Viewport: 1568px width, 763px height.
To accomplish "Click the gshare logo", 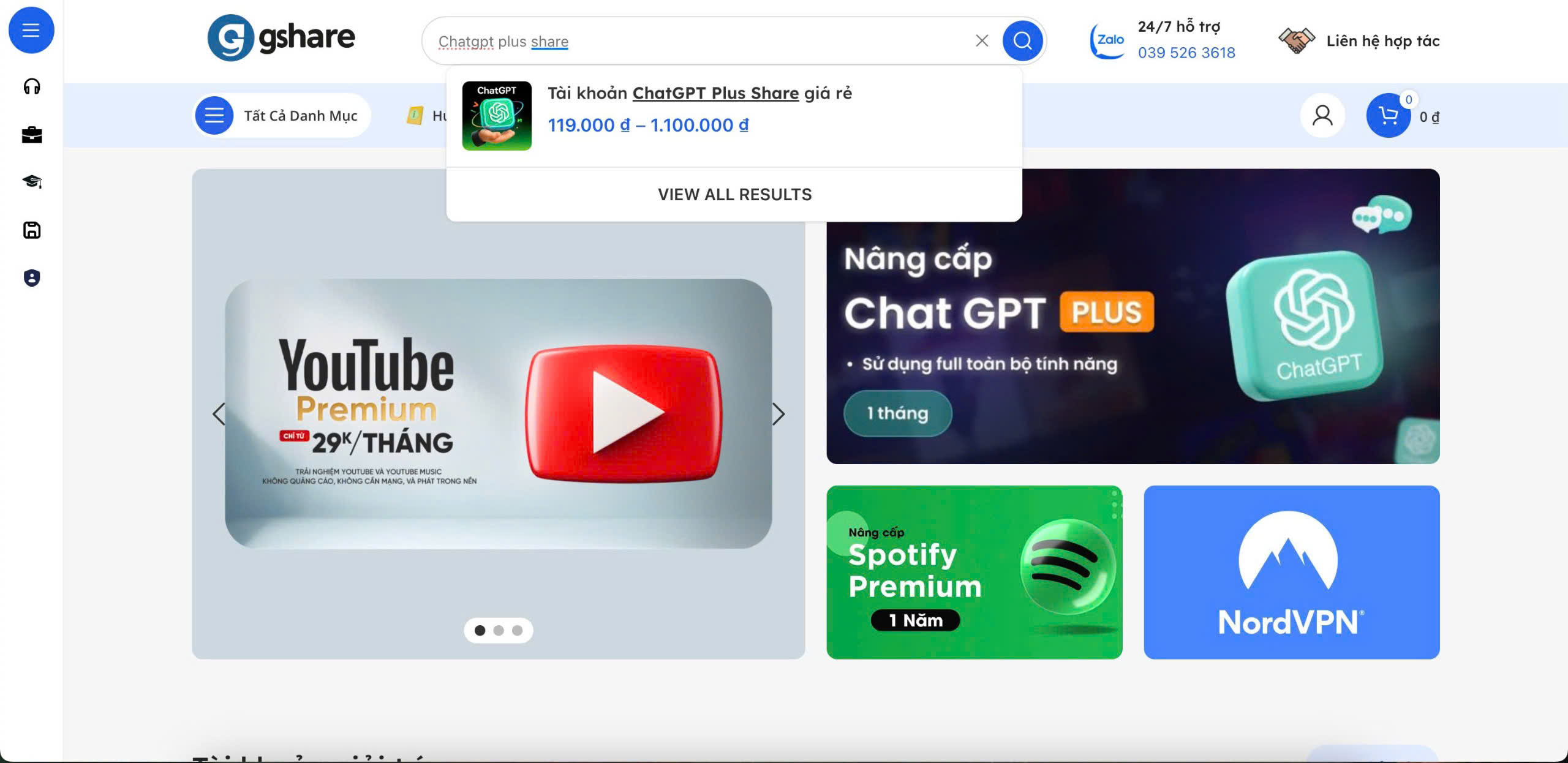I will pyautogui.click(x=281, y=38).
